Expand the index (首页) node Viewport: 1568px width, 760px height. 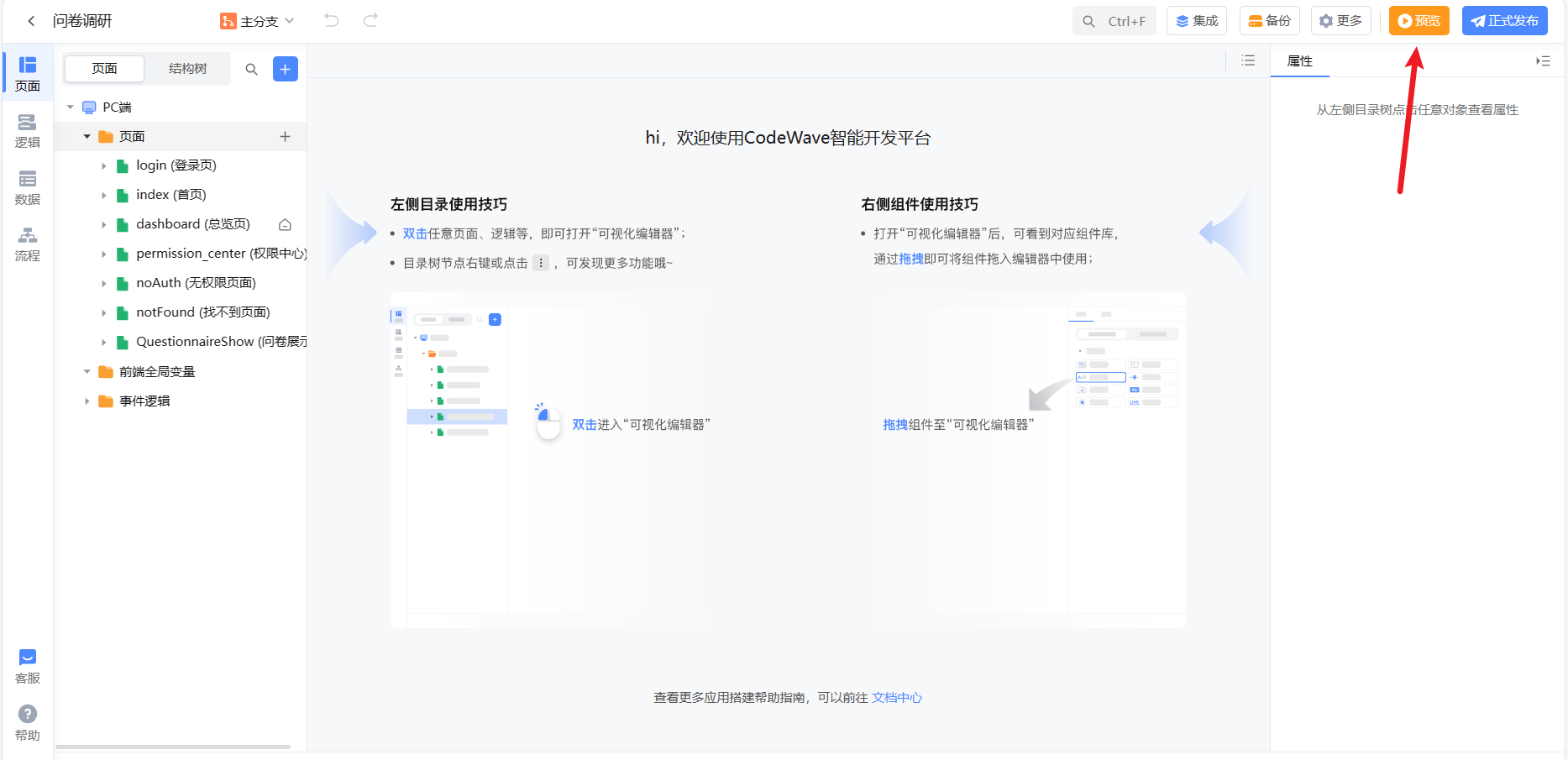104,196
